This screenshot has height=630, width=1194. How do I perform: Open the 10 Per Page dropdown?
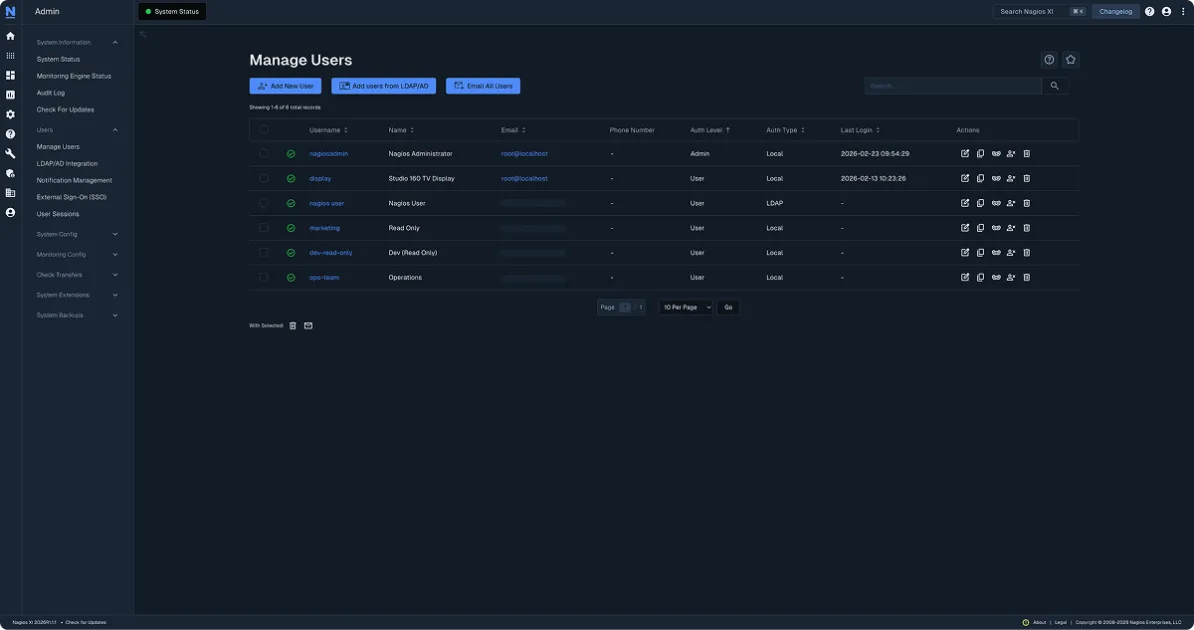point(685,306)
